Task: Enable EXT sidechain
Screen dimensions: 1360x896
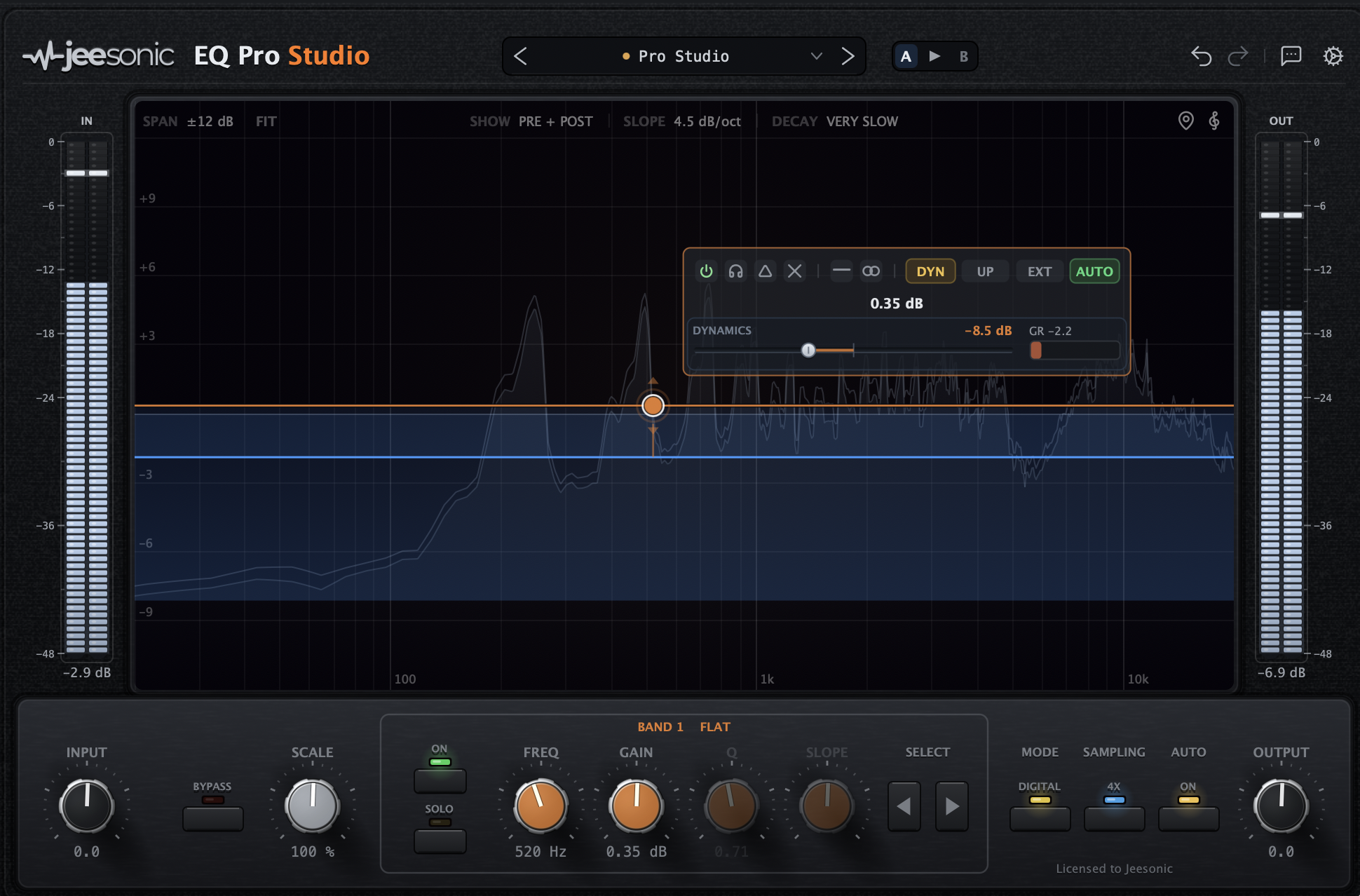Action: [1040, 271]
